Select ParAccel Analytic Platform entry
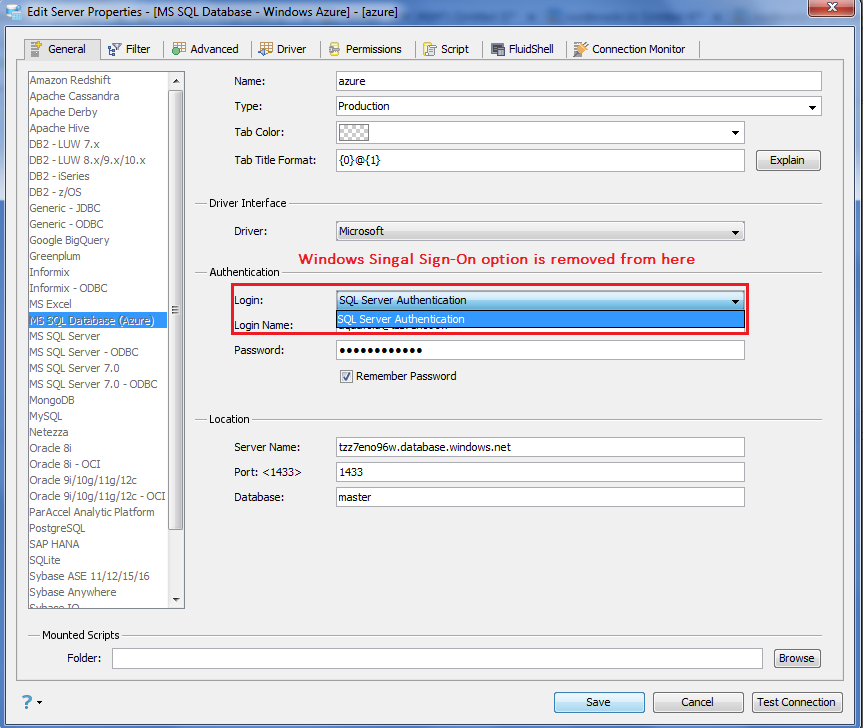Screen dimensions: 863x728 click(x=92, y=512)
